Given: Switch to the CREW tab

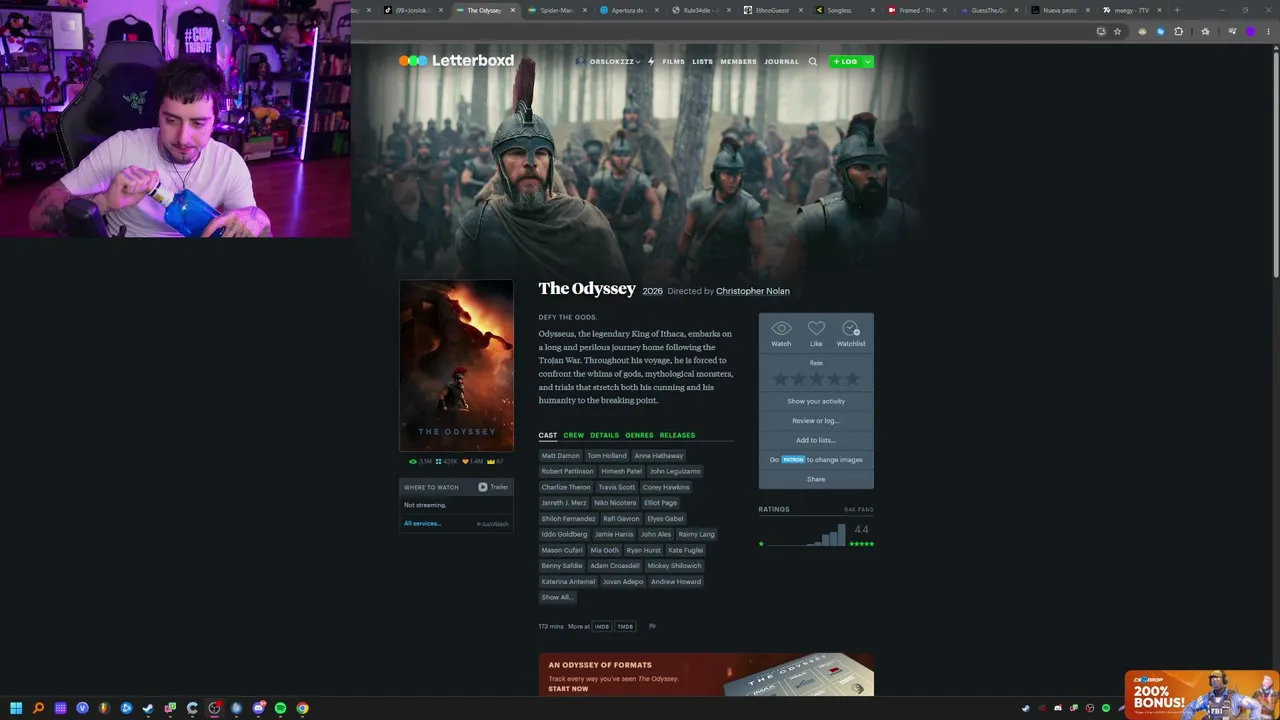Looking at the screenshot, I should pos(573,435).
